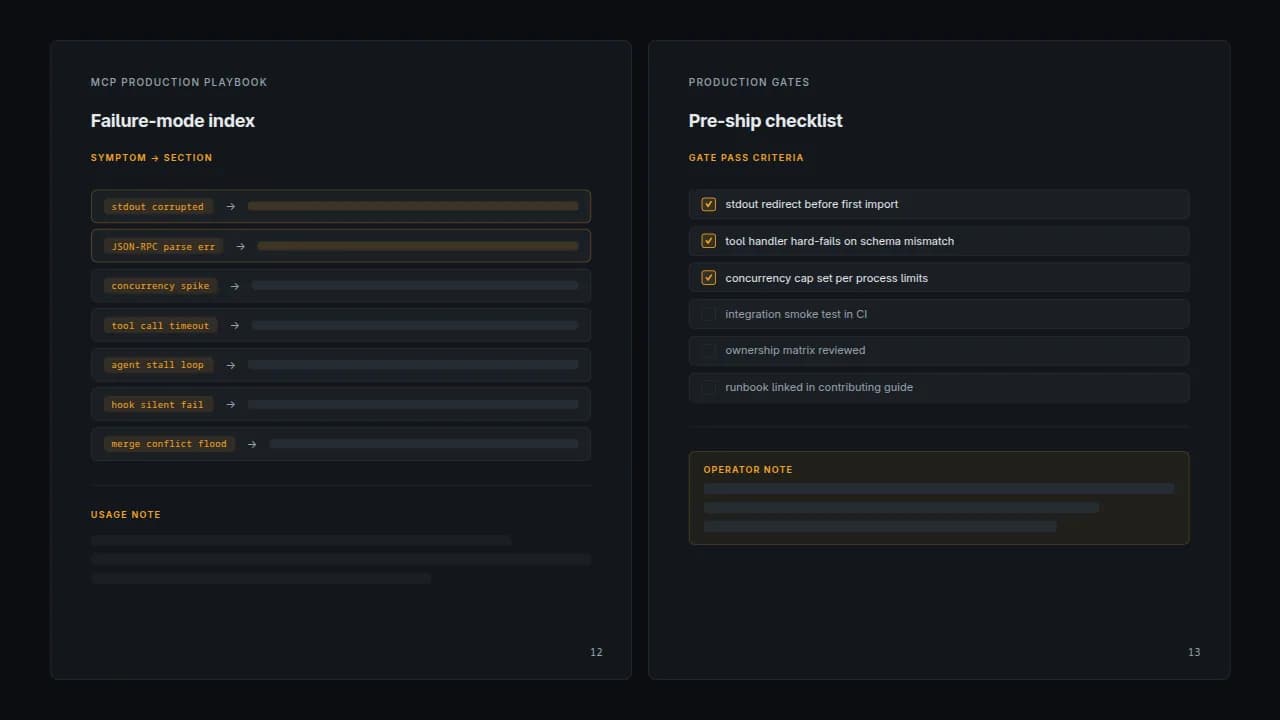
Task: Select the 'stdout corrupted' symptom tag
Action: pyautogui.click(x=158, y=207)
